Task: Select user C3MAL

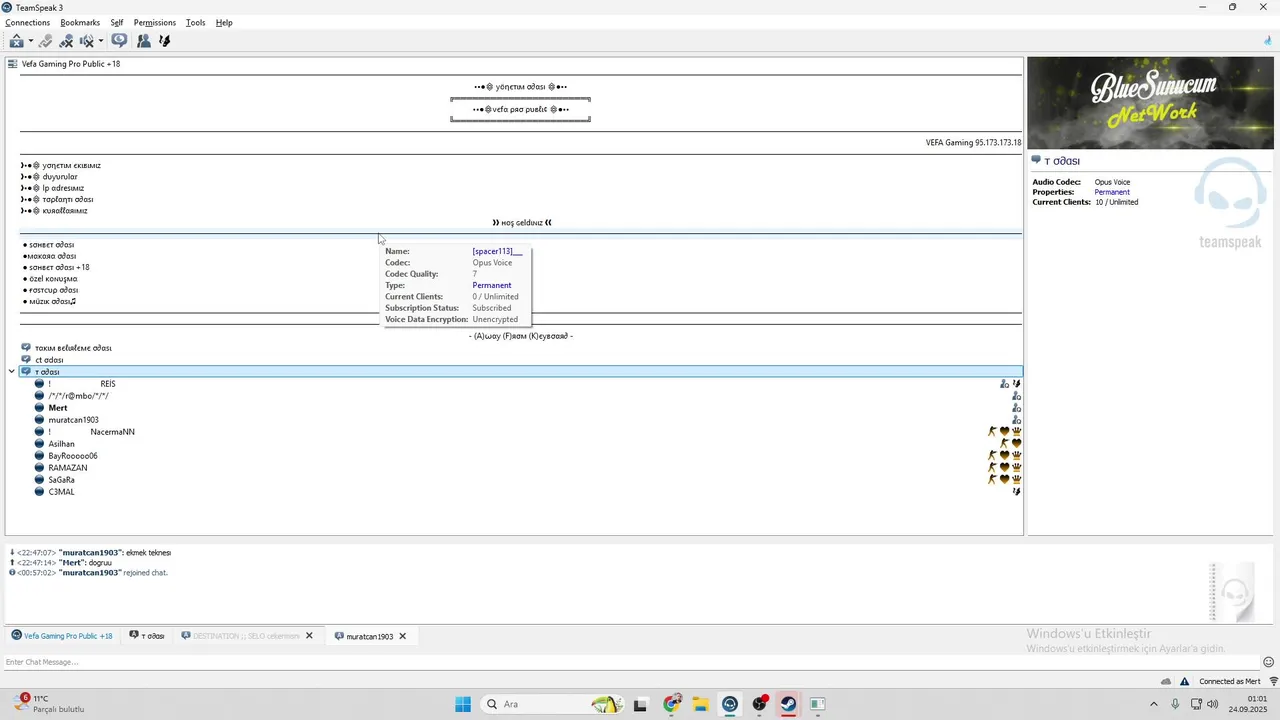Action: point(61,492)
